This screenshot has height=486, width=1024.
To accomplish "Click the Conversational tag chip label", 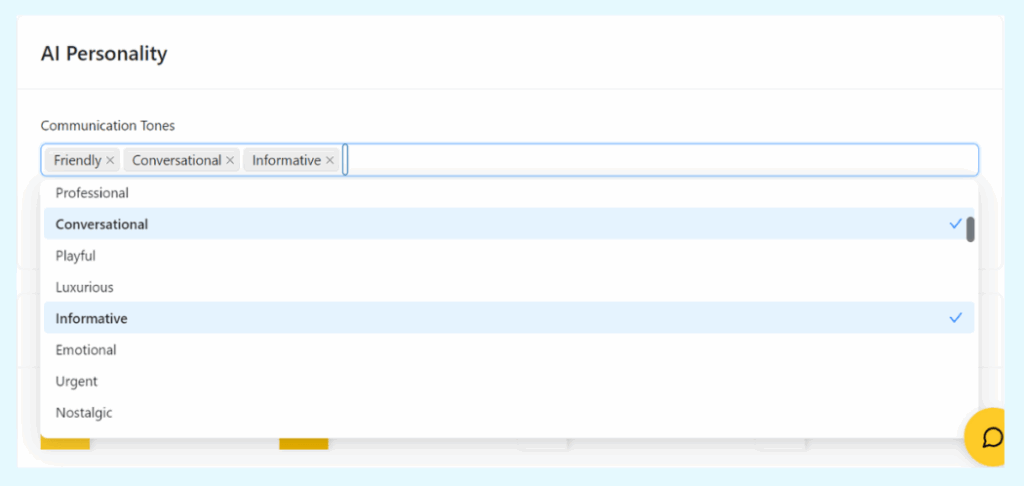I will (x=176, y=160).
